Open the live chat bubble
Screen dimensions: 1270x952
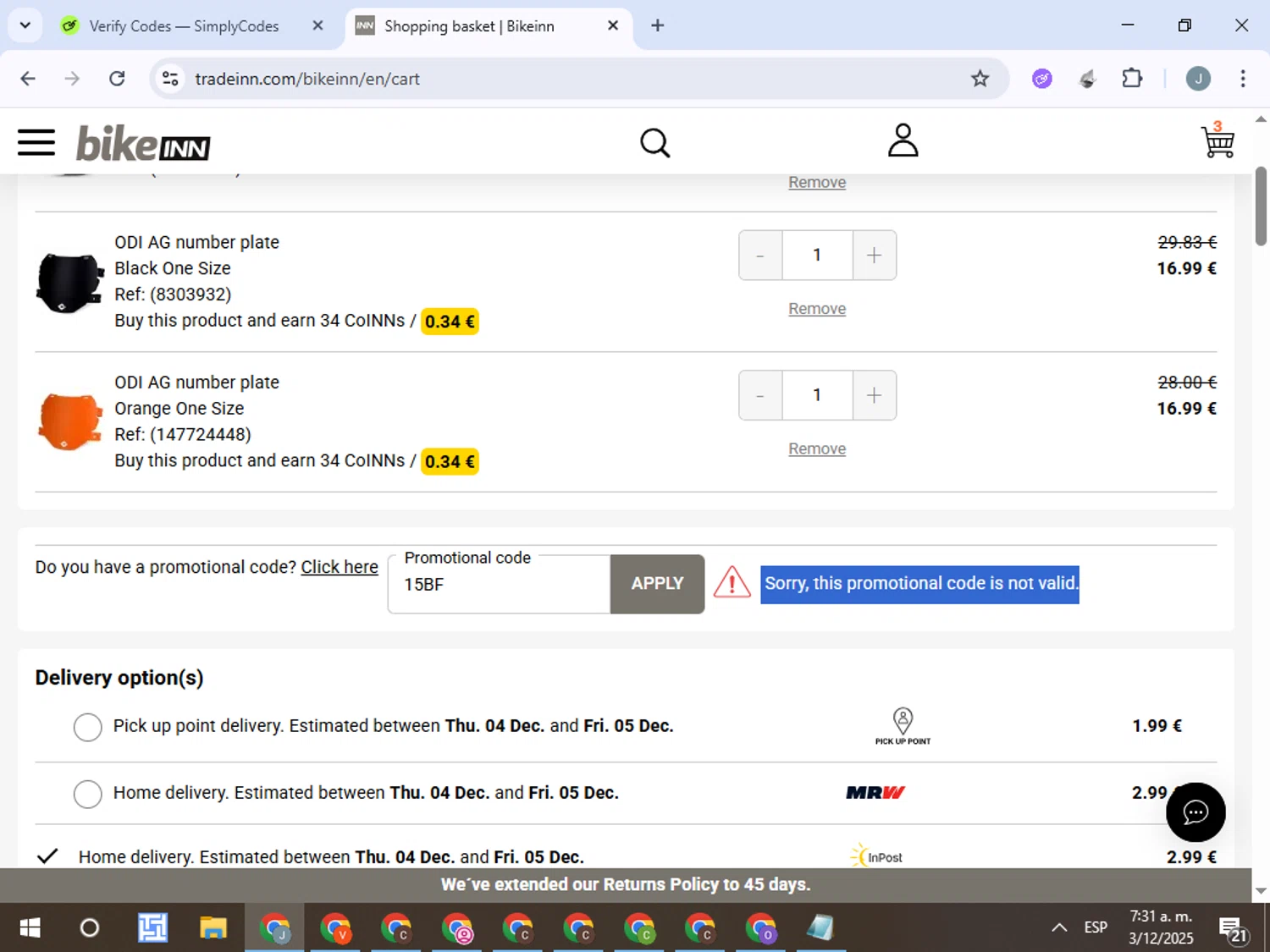pos(1195,812)
